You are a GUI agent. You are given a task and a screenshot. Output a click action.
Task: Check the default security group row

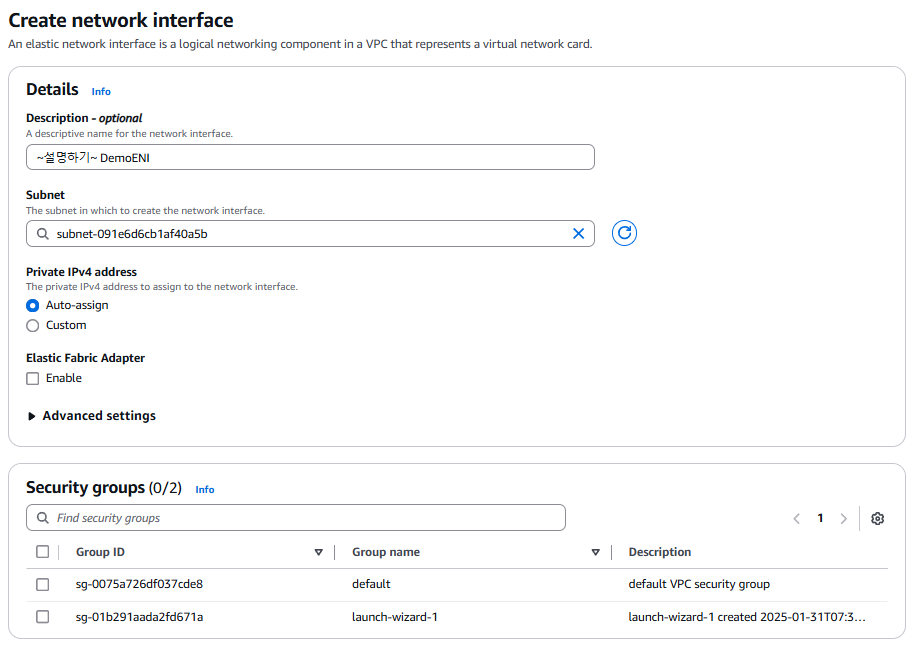42,584
